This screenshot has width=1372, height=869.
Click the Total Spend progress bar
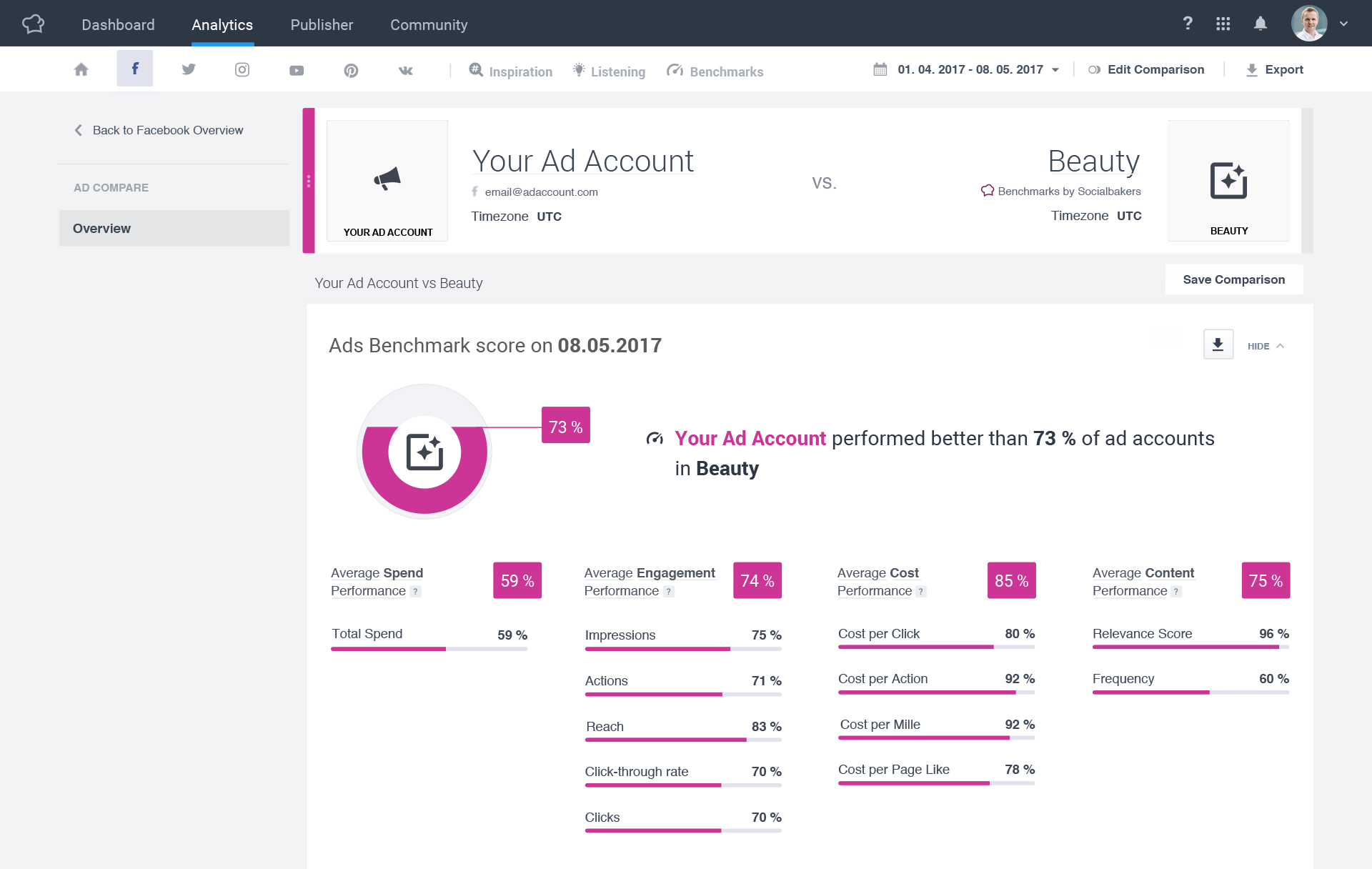[429, 649]
